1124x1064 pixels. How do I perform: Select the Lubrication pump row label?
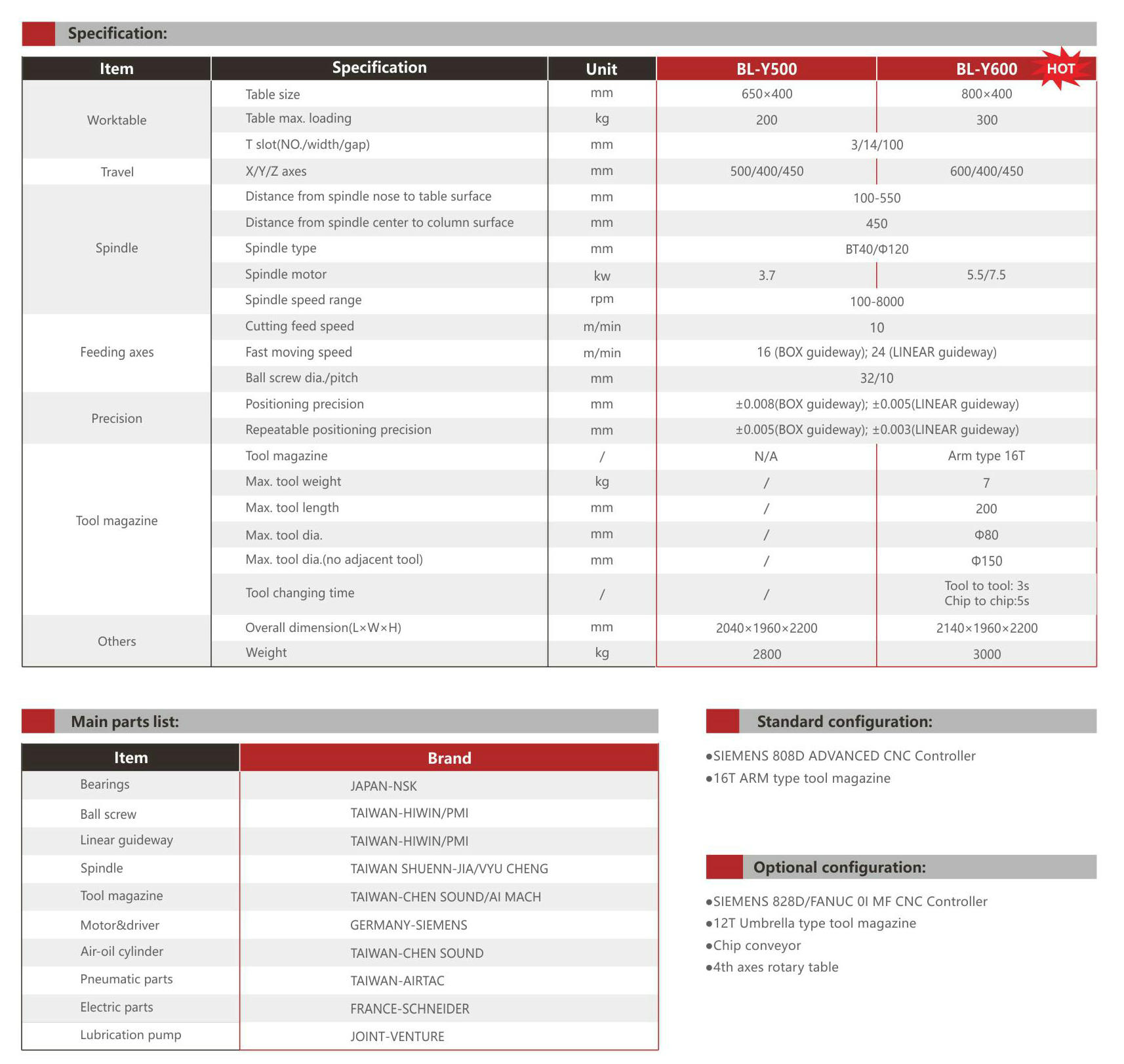tap(130, 1035)
